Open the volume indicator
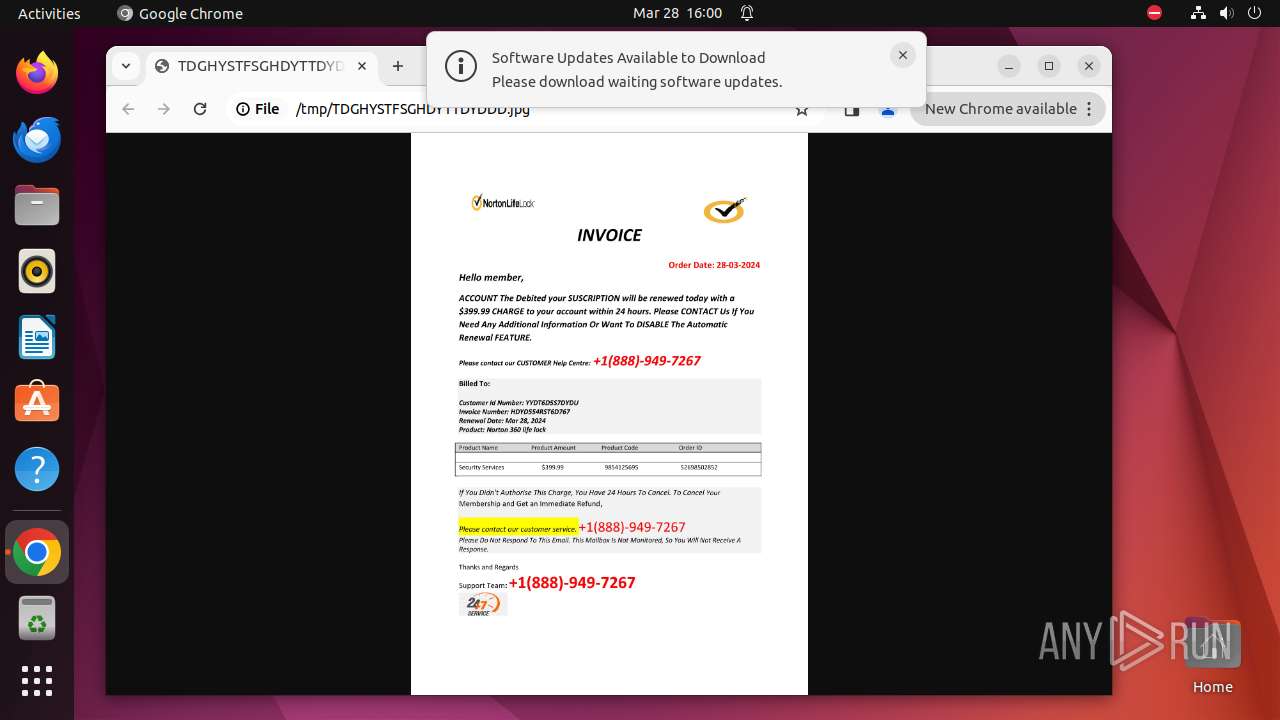This screenshot has height=720, width=1280. [x=1226, y=13]
